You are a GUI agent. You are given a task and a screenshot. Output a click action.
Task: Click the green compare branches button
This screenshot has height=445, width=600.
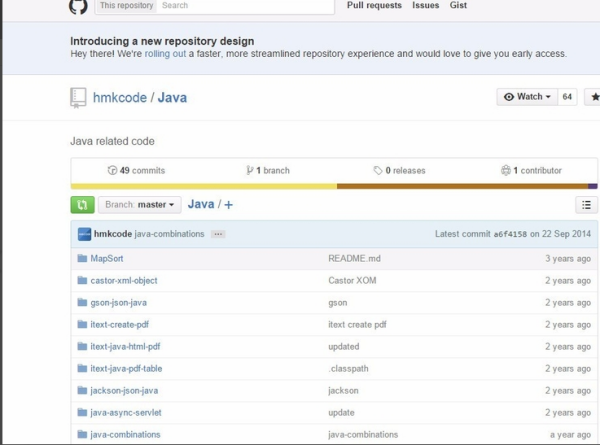82,205
